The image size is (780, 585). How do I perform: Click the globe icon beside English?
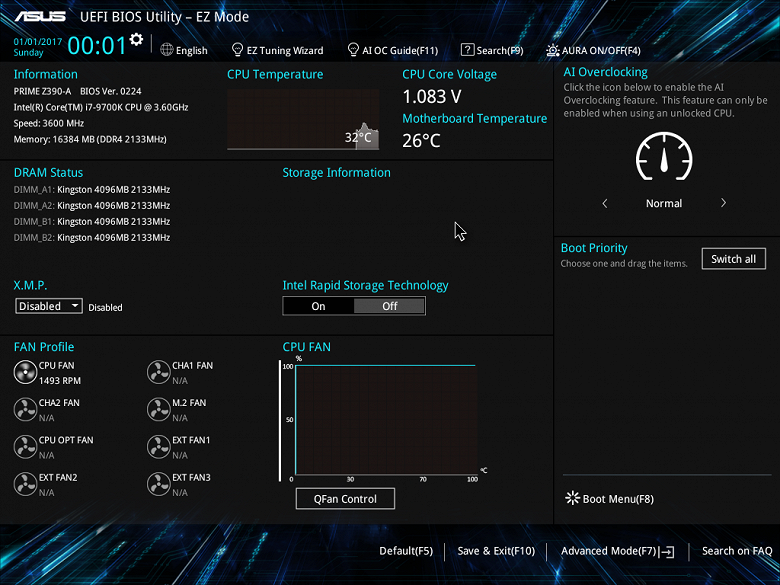pyautogui.click(x=167, y=50)
